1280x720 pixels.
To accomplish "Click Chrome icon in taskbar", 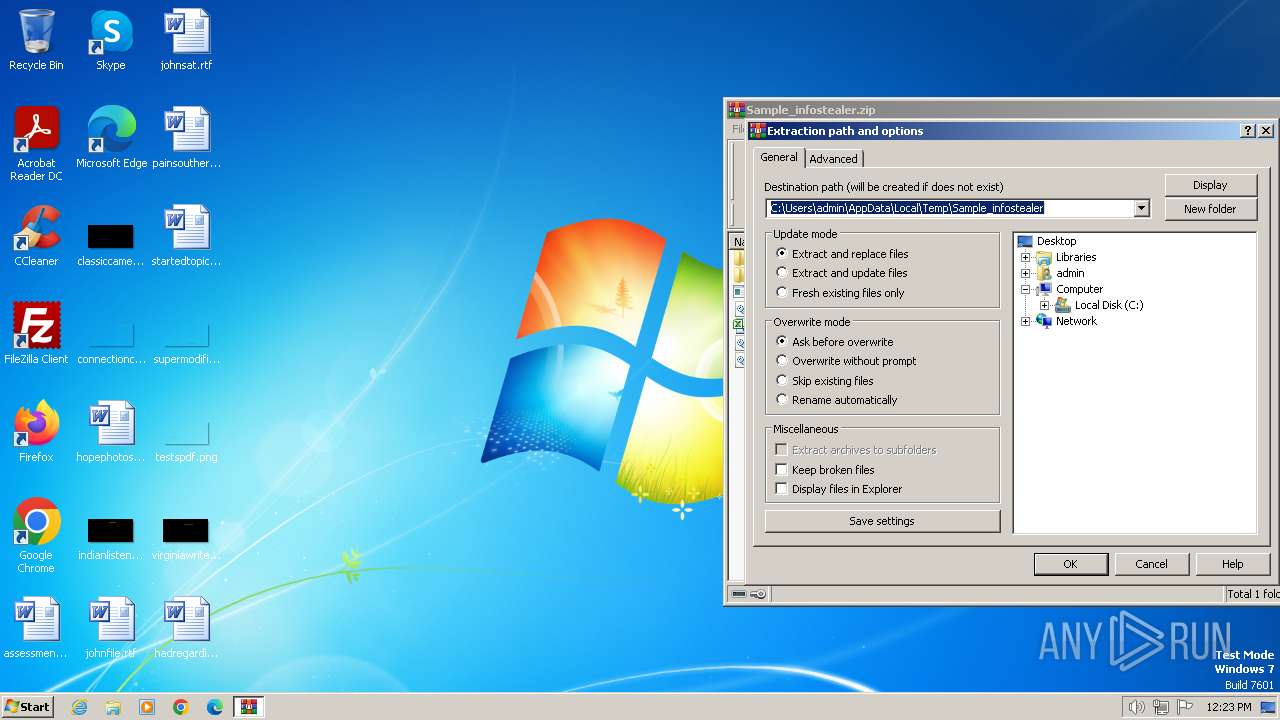I will [181, 707].
